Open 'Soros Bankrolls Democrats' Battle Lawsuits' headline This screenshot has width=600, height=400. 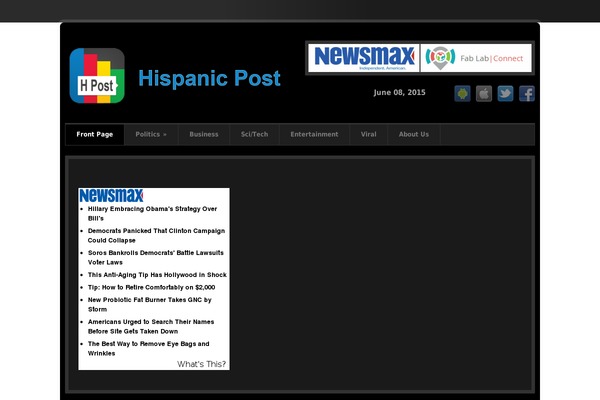click(x=155, y=257)
